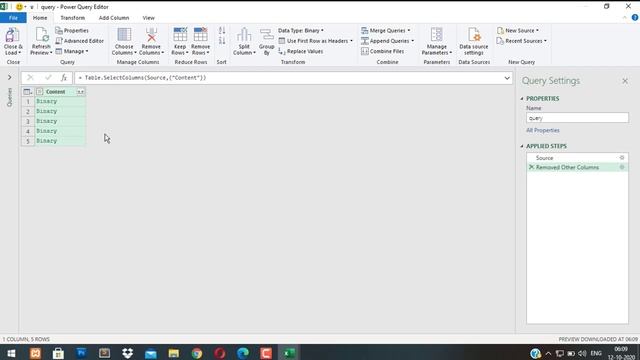Click Split Column icon

244,35
